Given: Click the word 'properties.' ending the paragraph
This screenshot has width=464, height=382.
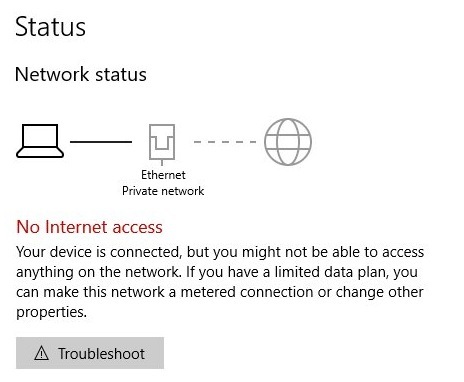Looking at the screenshot, I should [52, 313].
